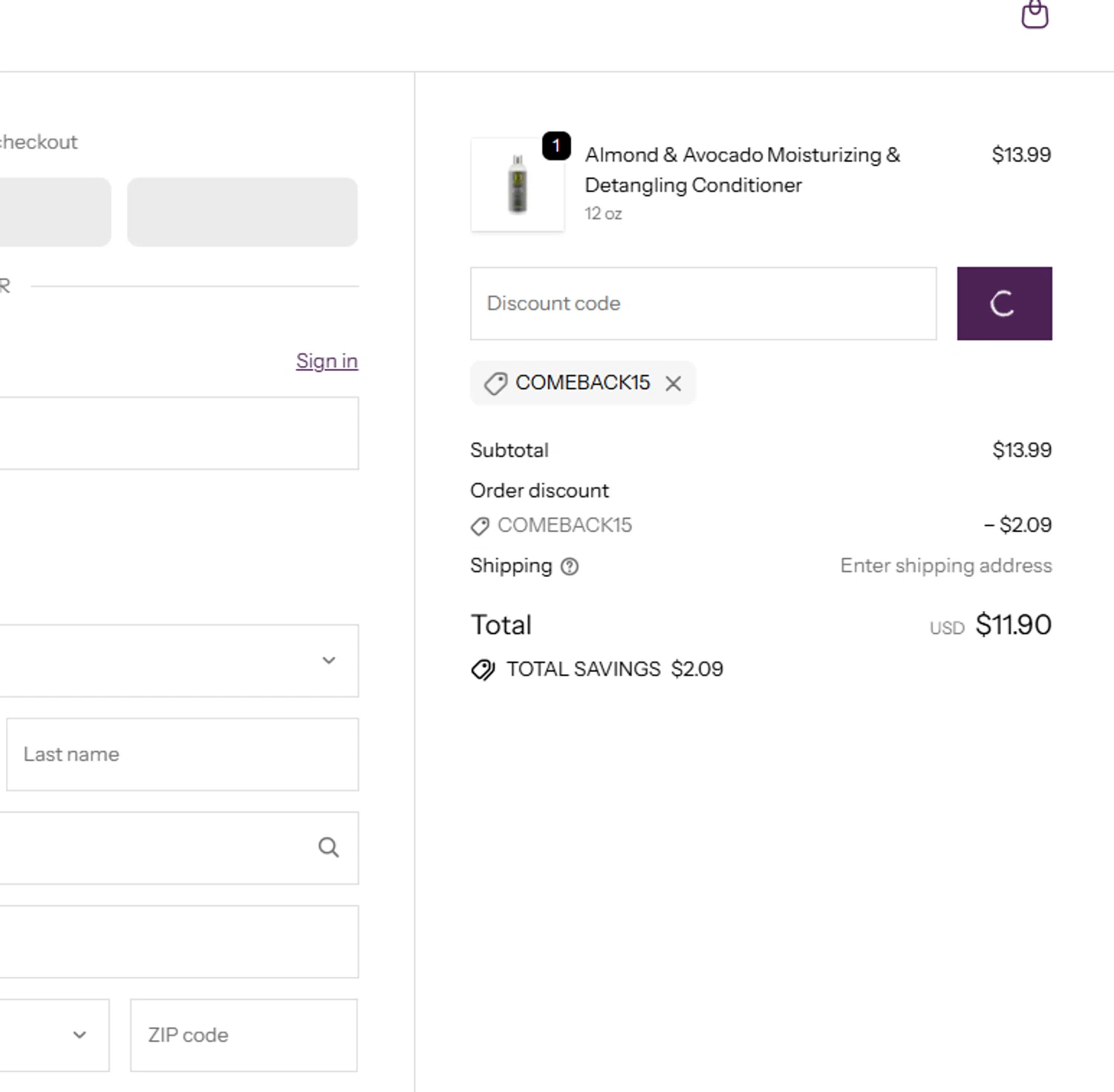Screen dimensions: 1114x1092
Task: Click the shipping help question mark icon
Action: click(570, 566)
